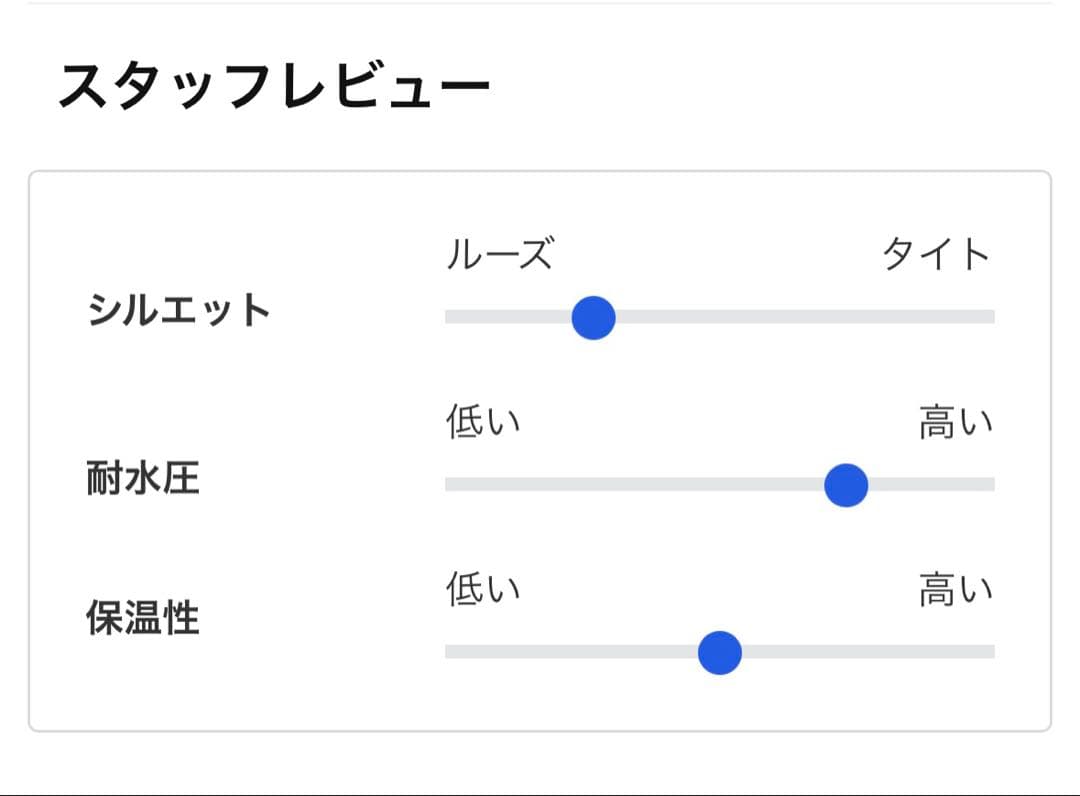Image resolution: width=1080 pixels, height=796 pixels.
Task: Click the blue dot indicating 耐水圧 rating
Action: point(845,486)
